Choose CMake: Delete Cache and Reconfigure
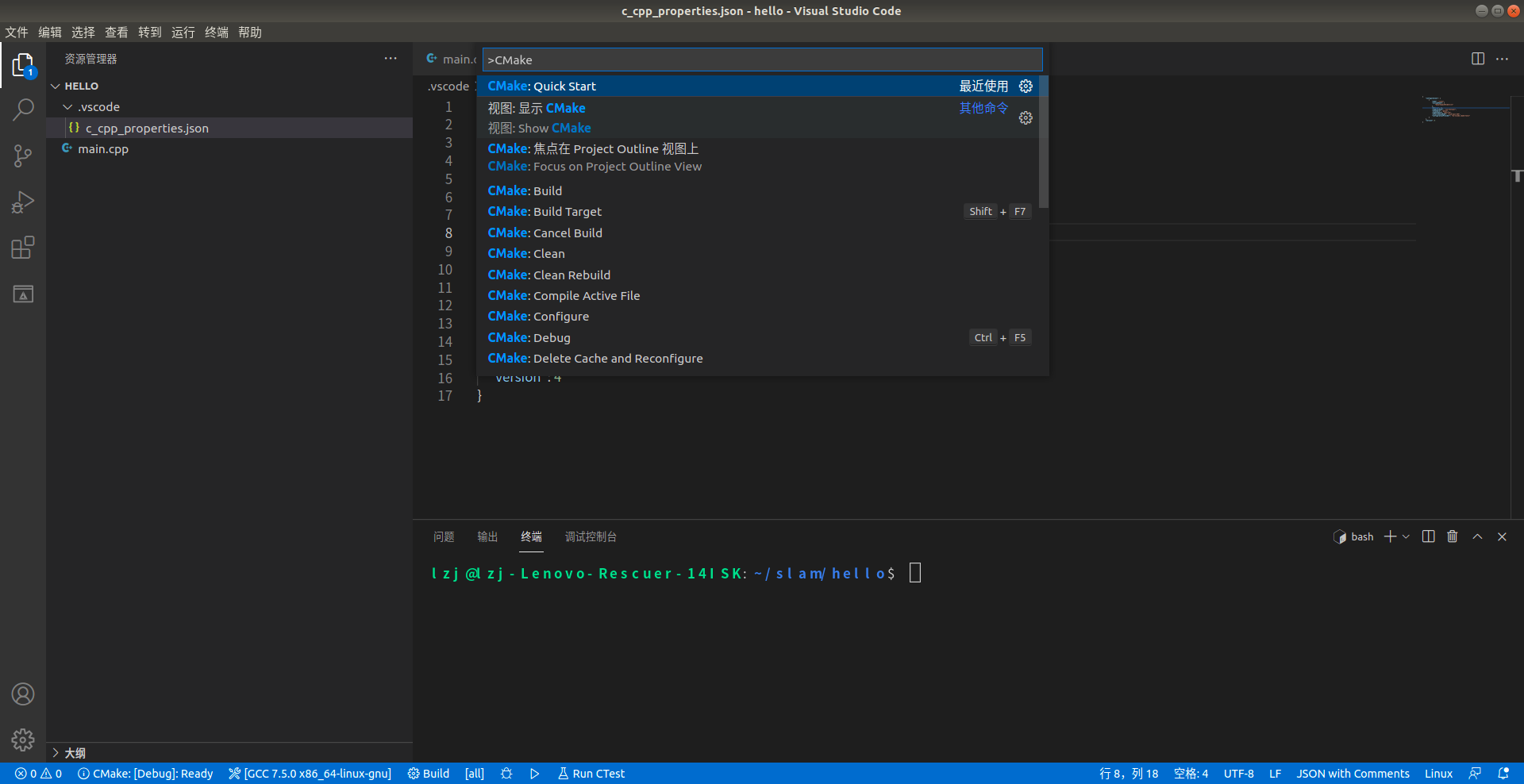This screenshot has height=784, width=1524. pos(758,358)
